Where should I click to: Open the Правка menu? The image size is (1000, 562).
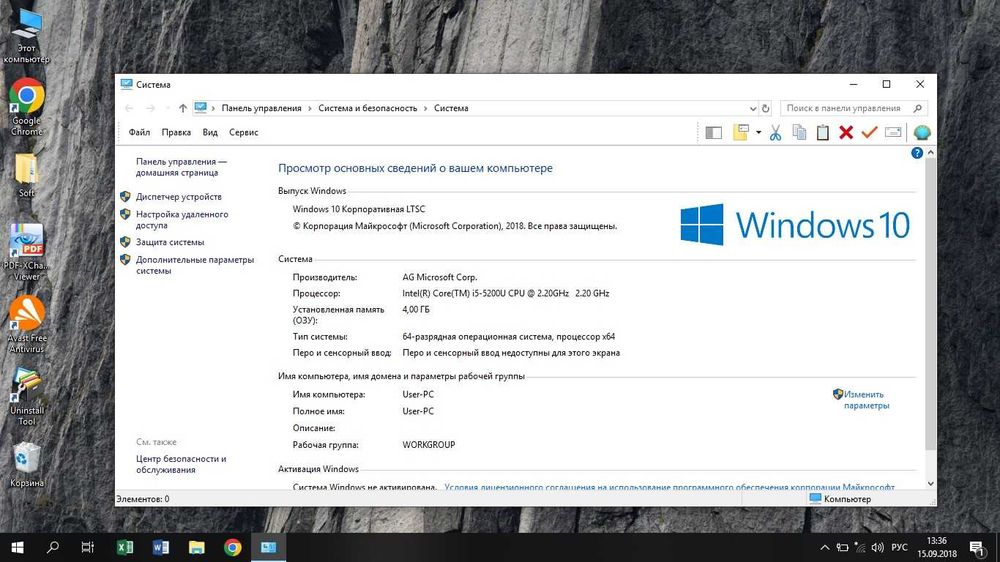pos(176,133)
